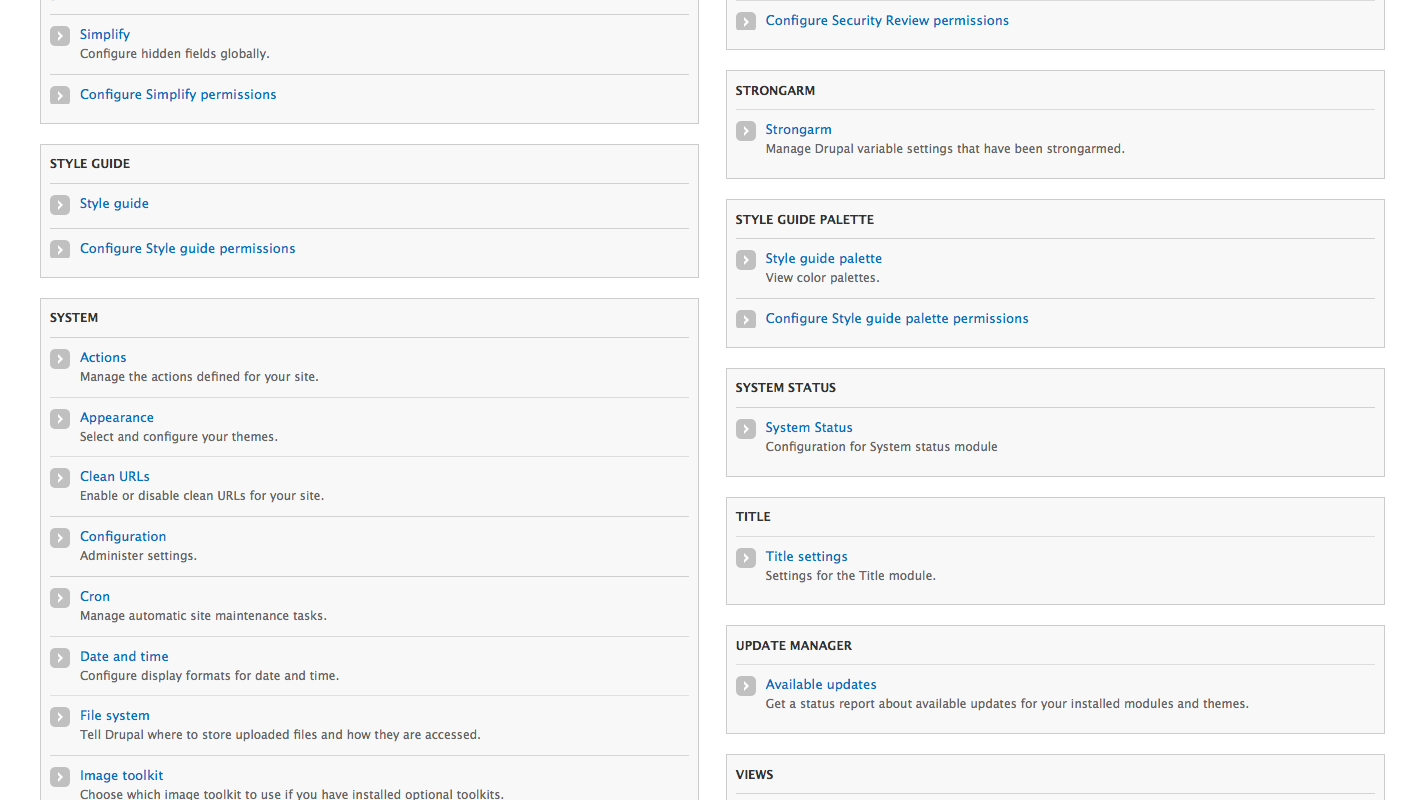Click the arrow icon beside Clean URLs
This screenshot has width=1425, height=800.
[x=60, y=478]
